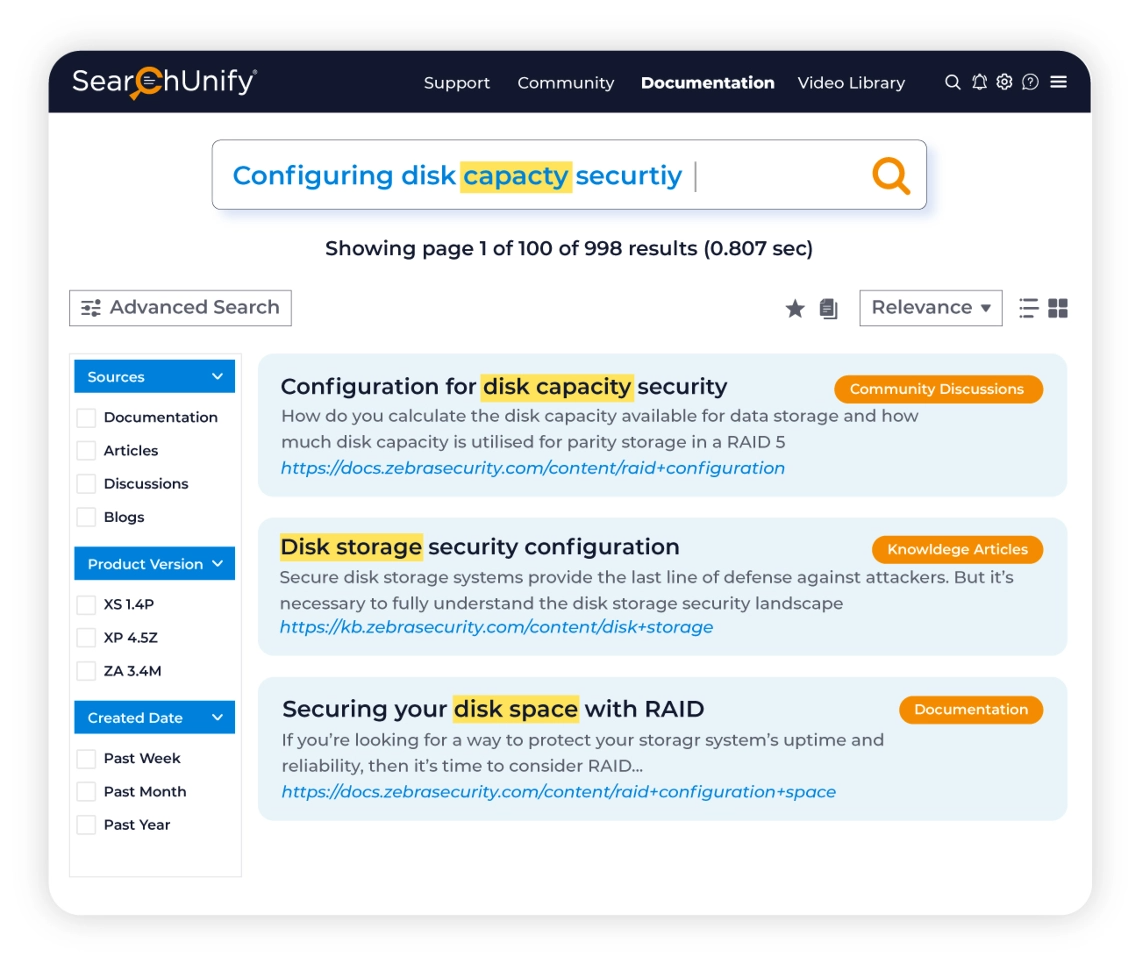
Task: Click the help question mark icon
Action: pyautogui.click(x=1029, y=82)
